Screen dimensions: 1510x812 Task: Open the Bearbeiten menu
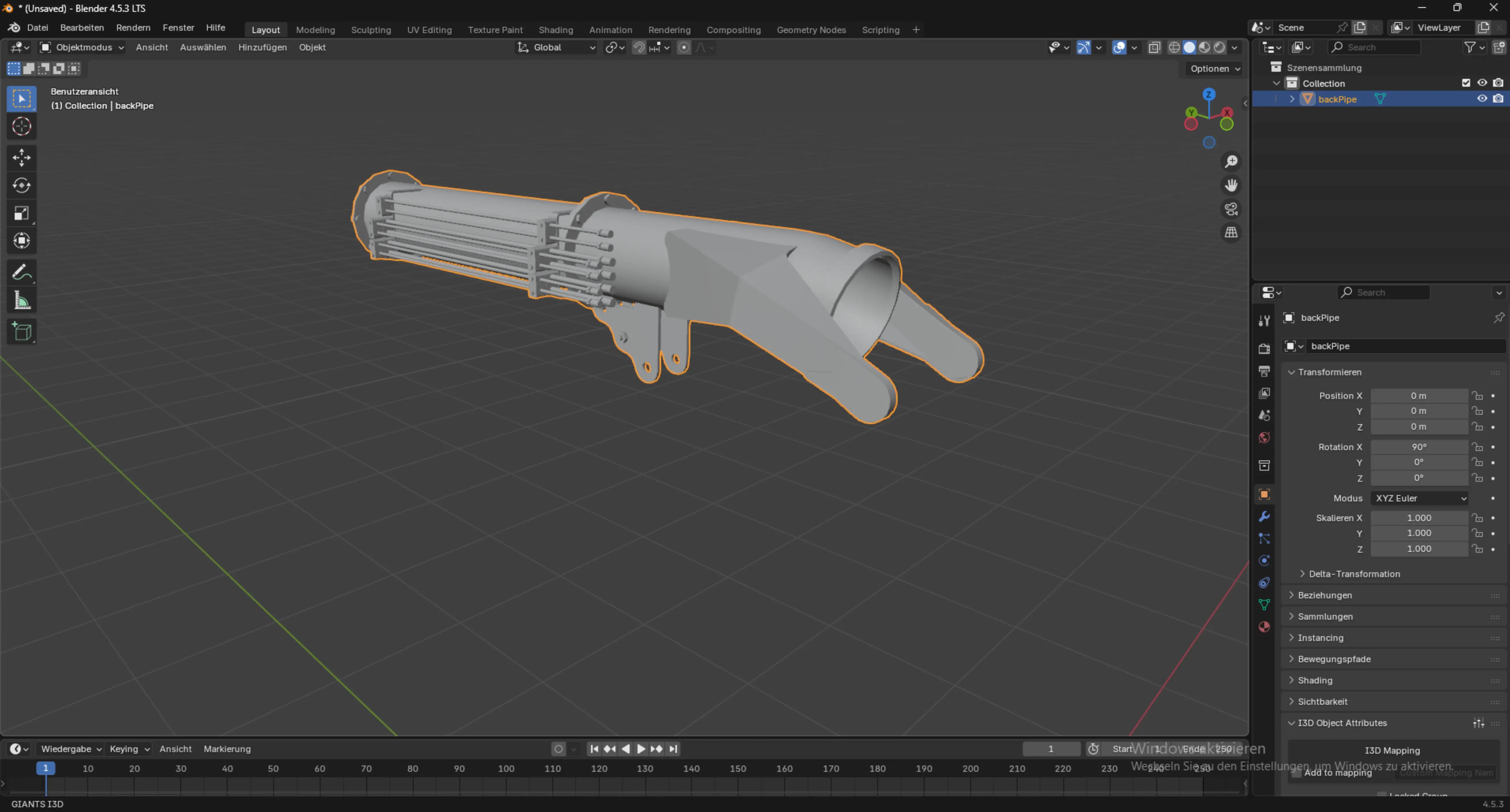pyautogui.click(x=82, y=28)
